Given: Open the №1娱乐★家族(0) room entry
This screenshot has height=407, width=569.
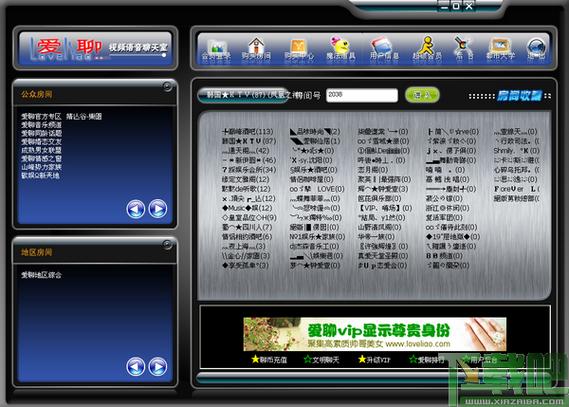Looking at the screenshot, I should pos(317,237).
